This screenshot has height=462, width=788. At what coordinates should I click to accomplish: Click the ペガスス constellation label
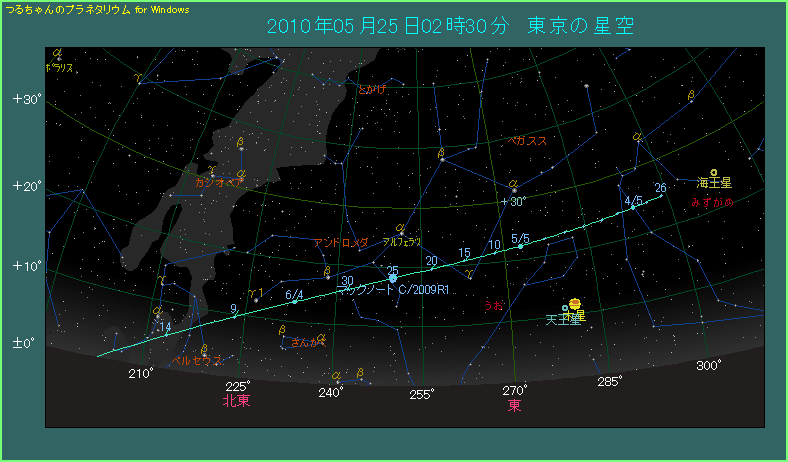click(527, 141)
